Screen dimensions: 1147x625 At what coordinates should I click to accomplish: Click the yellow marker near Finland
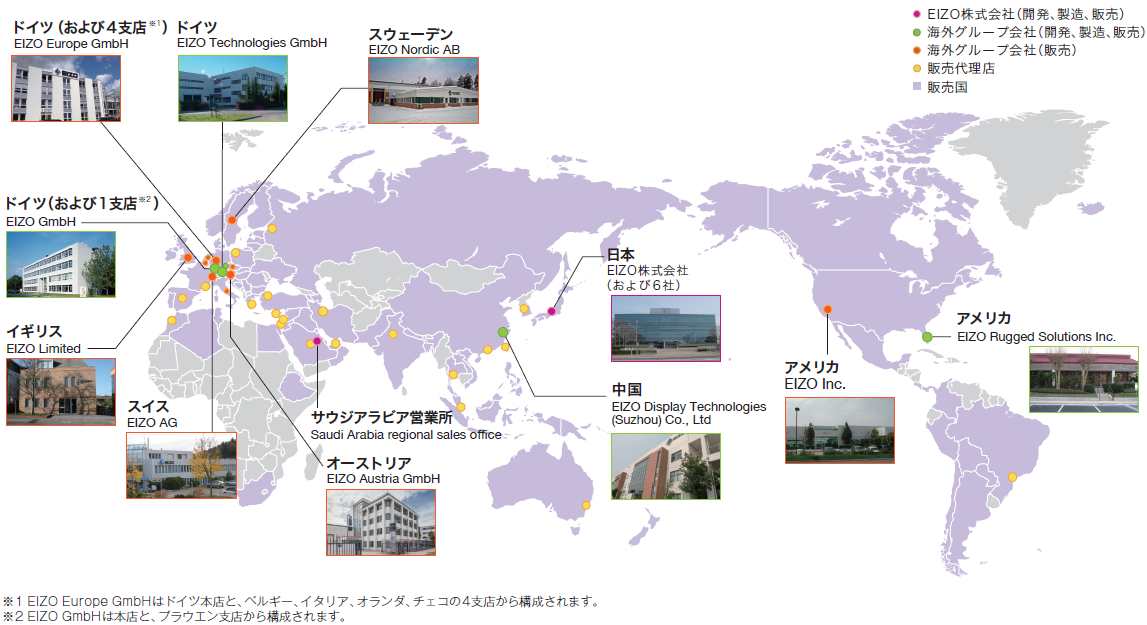[271, 228]
